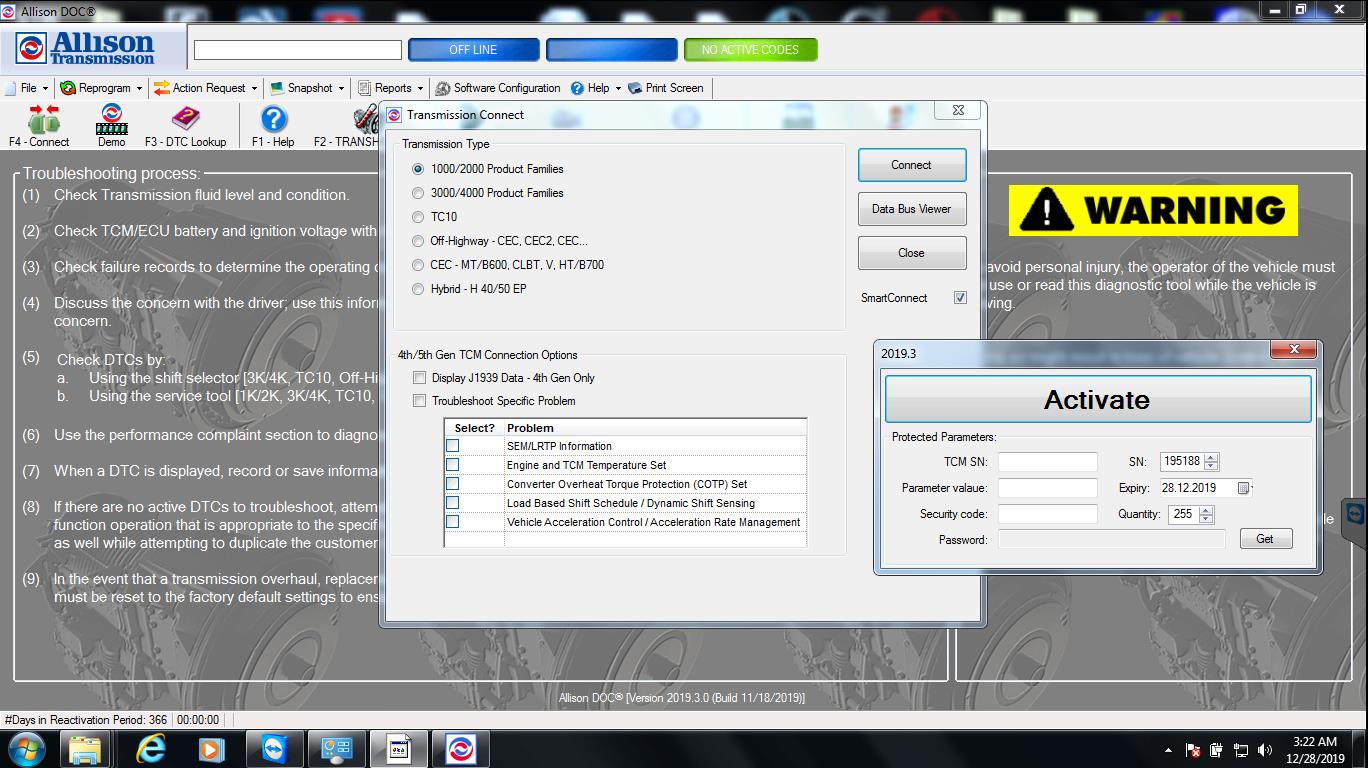The height and width of the screenshot is (768, 1368).
Task: Click the Close button in Transmission Connect
Action: pyautogui.click(x=911, y=253)
